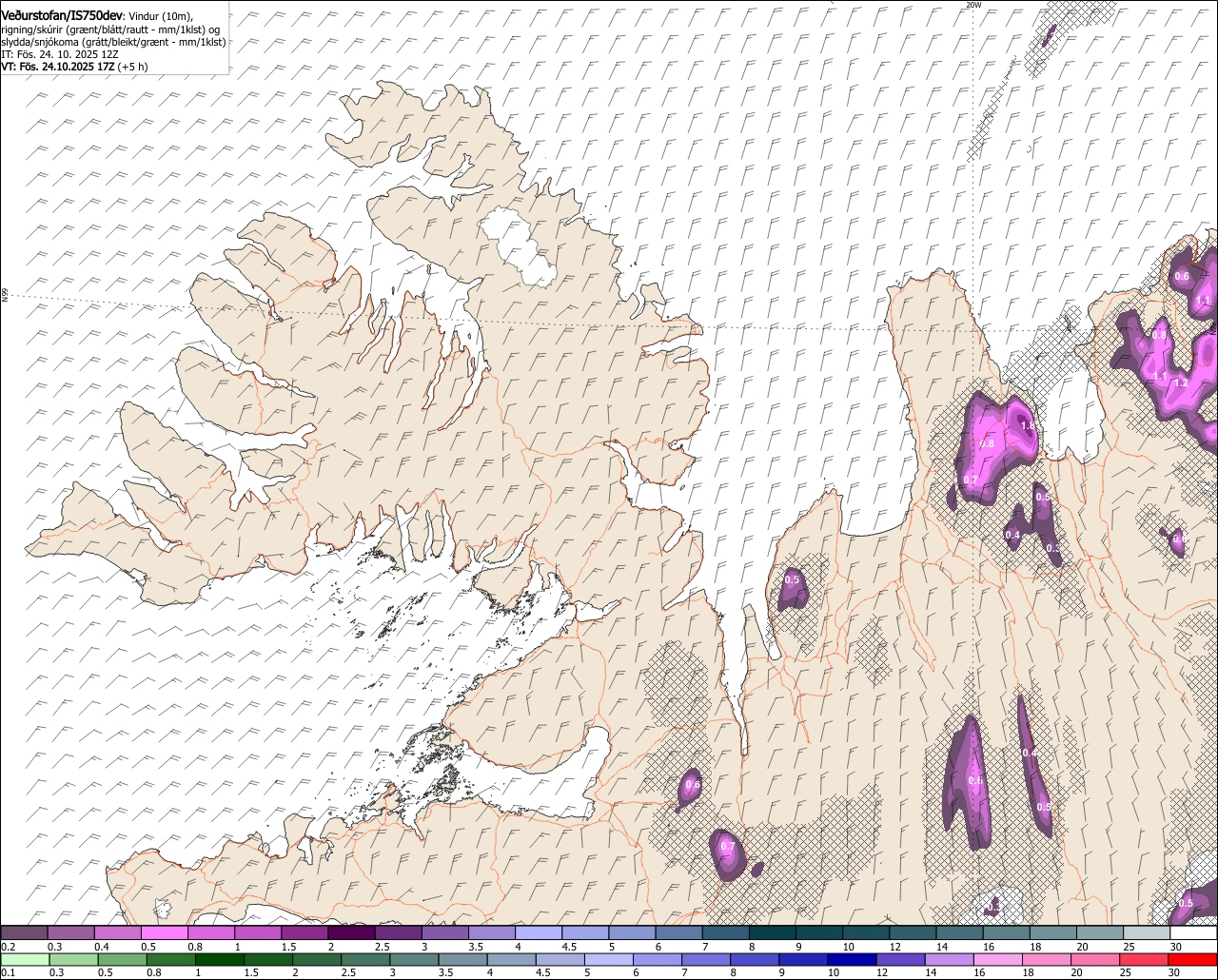Choose the bright red 30+ rain legend swatch
The width and height of the screenshot is (1218, 980).
[1192, 960]
